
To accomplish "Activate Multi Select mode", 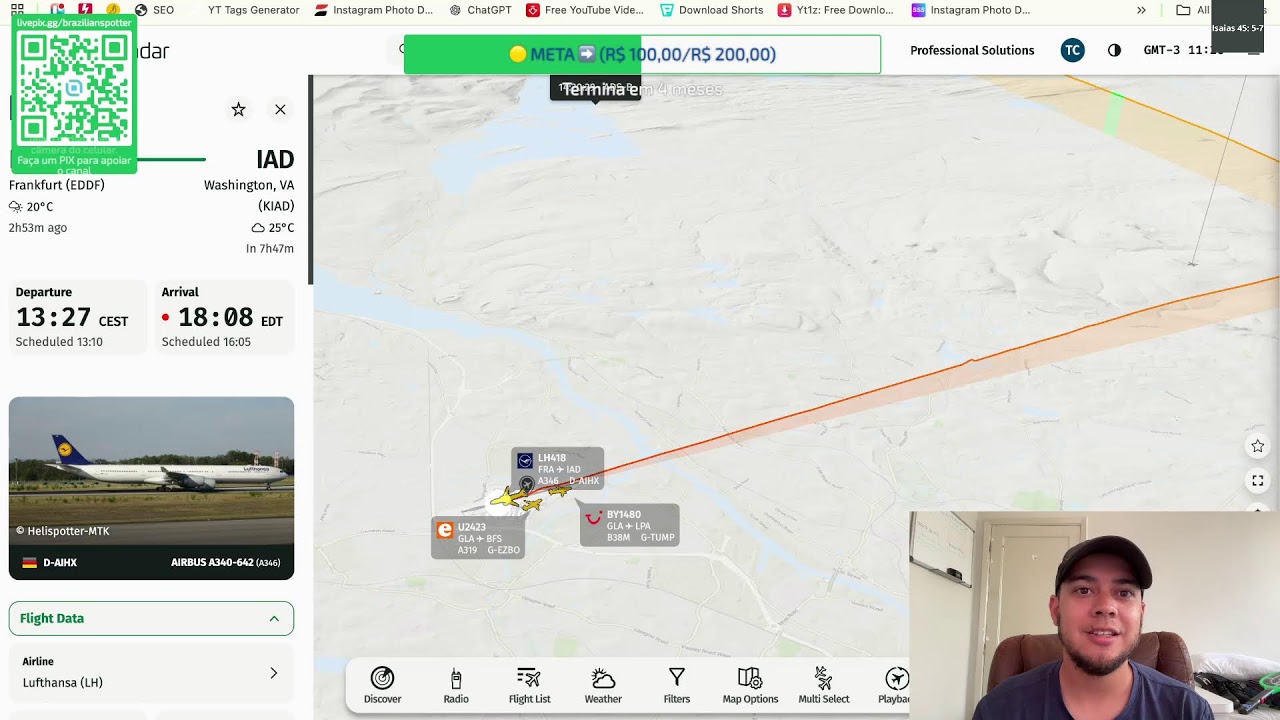I will (x=824, y=686).
